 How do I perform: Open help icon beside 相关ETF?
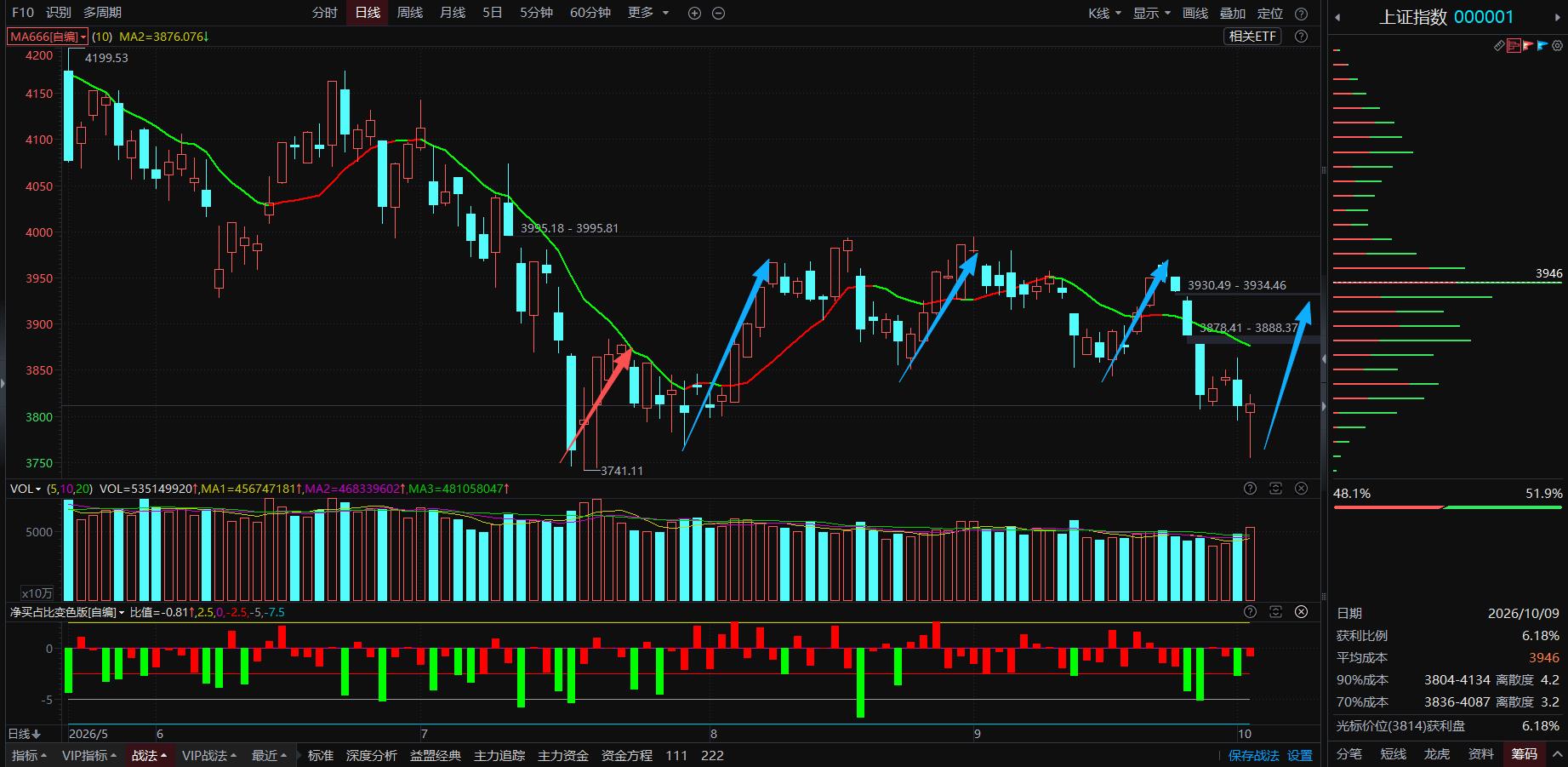coord(1301,36)
